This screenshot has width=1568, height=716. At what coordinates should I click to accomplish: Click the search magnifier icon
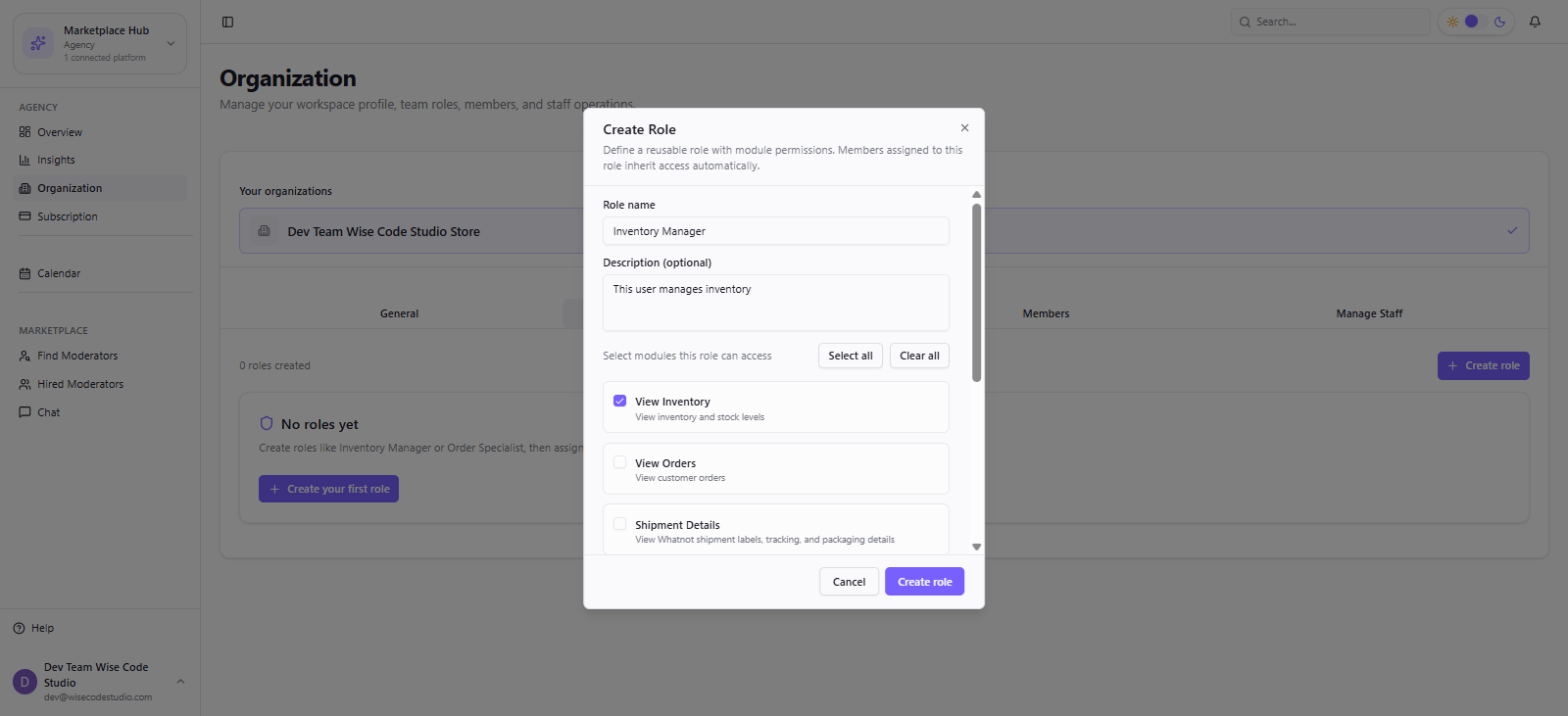point(1245,22)
